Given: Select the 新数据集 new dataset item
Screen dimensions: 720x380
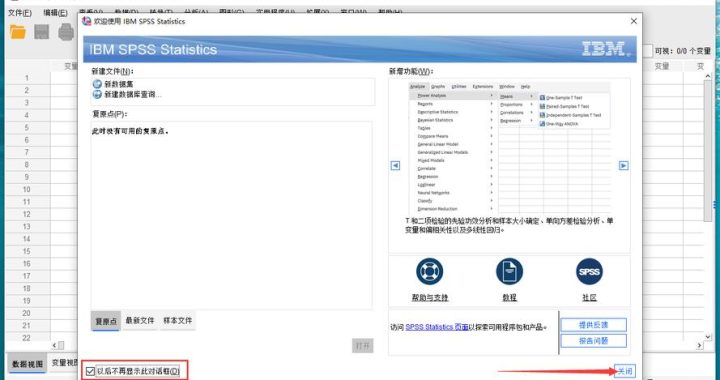Looking at the screenshot, I should click(113, 84).
